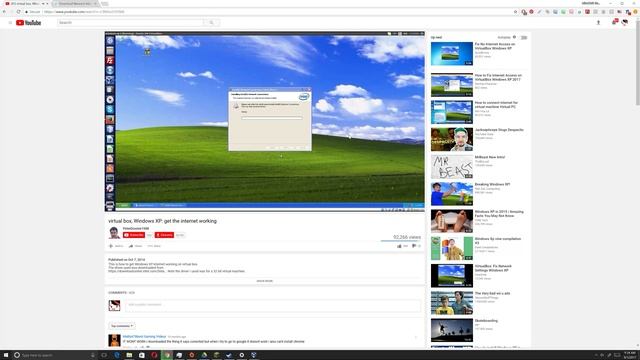Share the video
Image resolution: width=640 pixels, height=360 pixels.
[136, 246]
